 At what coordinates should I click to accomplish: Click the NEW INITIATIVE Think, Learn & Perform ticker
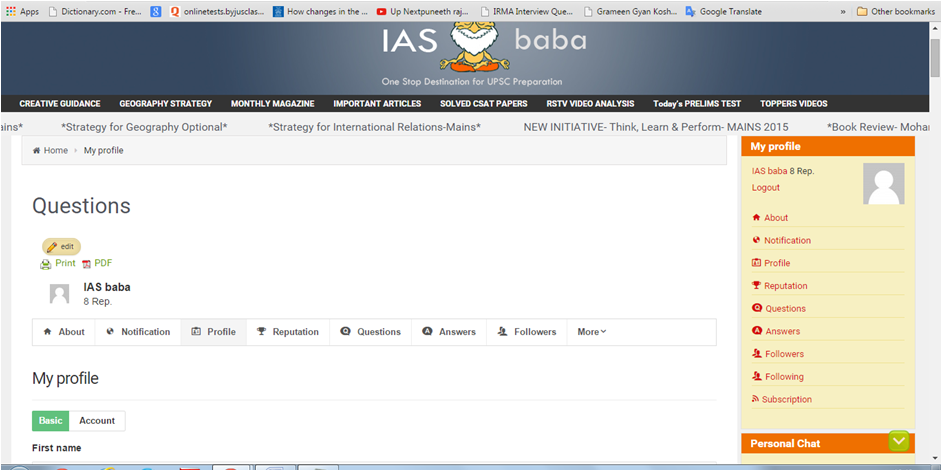click(x=656, y=127)
